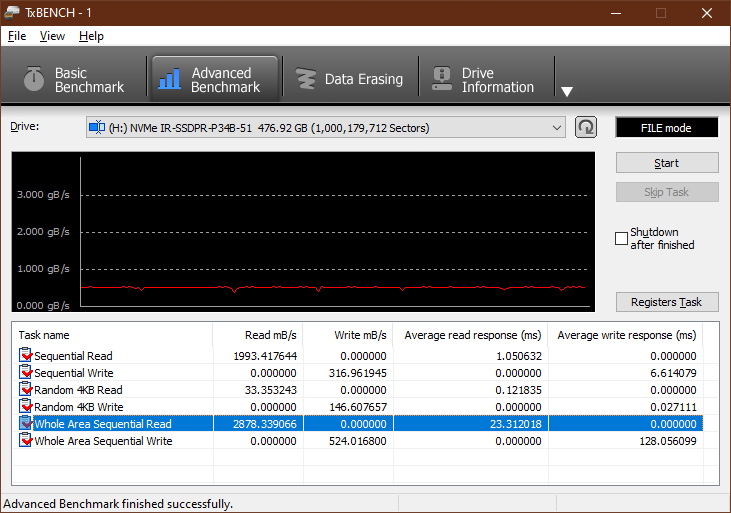
Task: Switch to the Data Erasing tab
Action: [x=350, y=79]
